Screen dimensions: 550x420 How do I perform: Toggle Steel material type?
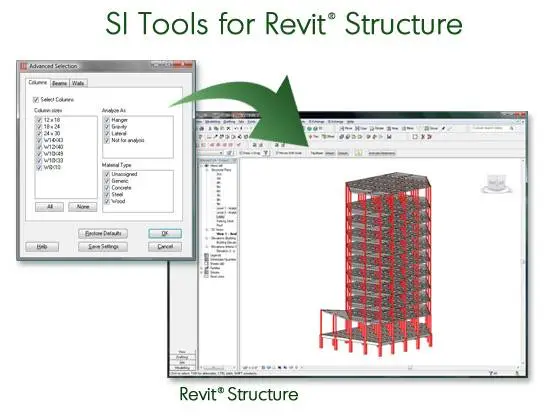click(107, 195)
